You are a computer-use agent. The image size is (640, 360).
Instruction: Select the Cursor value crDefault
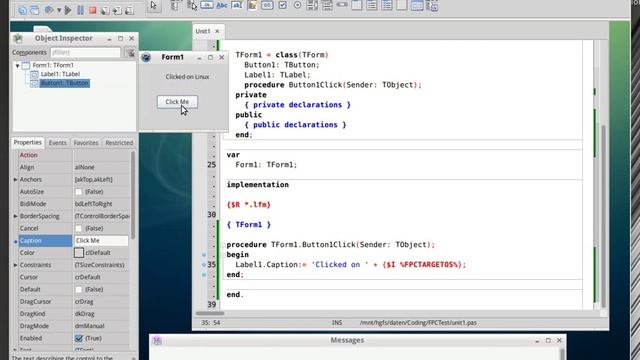(x=88, y=277)
